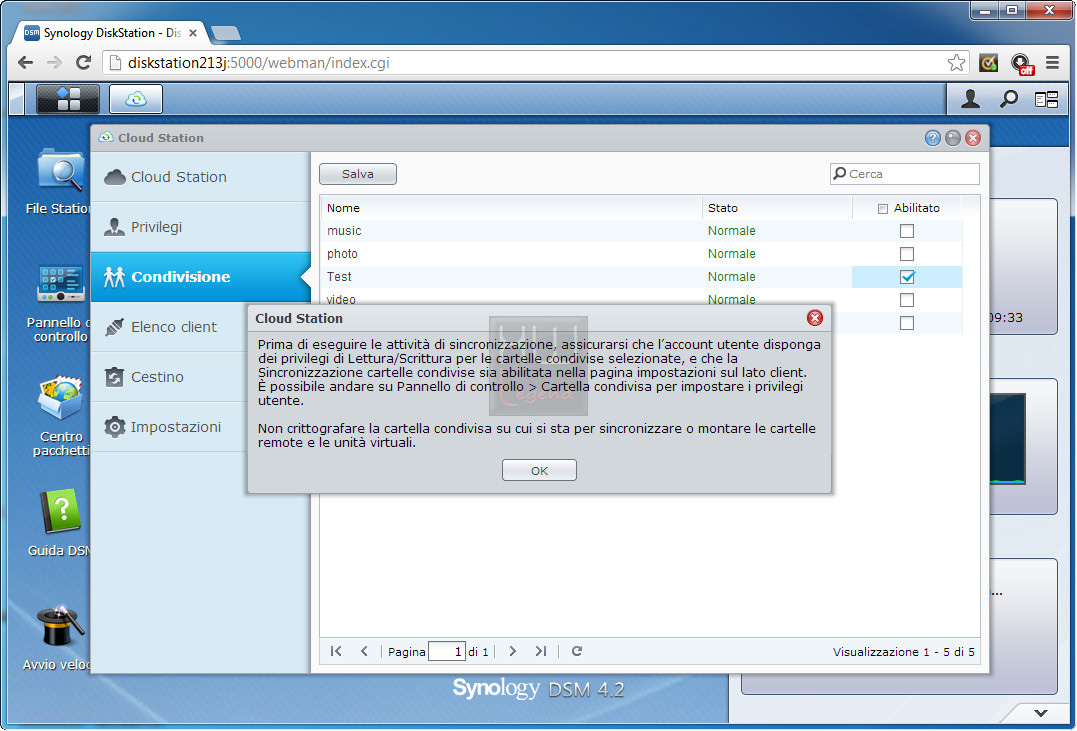Click the browser extension with off badge
The image size is (1077, 731).
(x=1022, y=64)
